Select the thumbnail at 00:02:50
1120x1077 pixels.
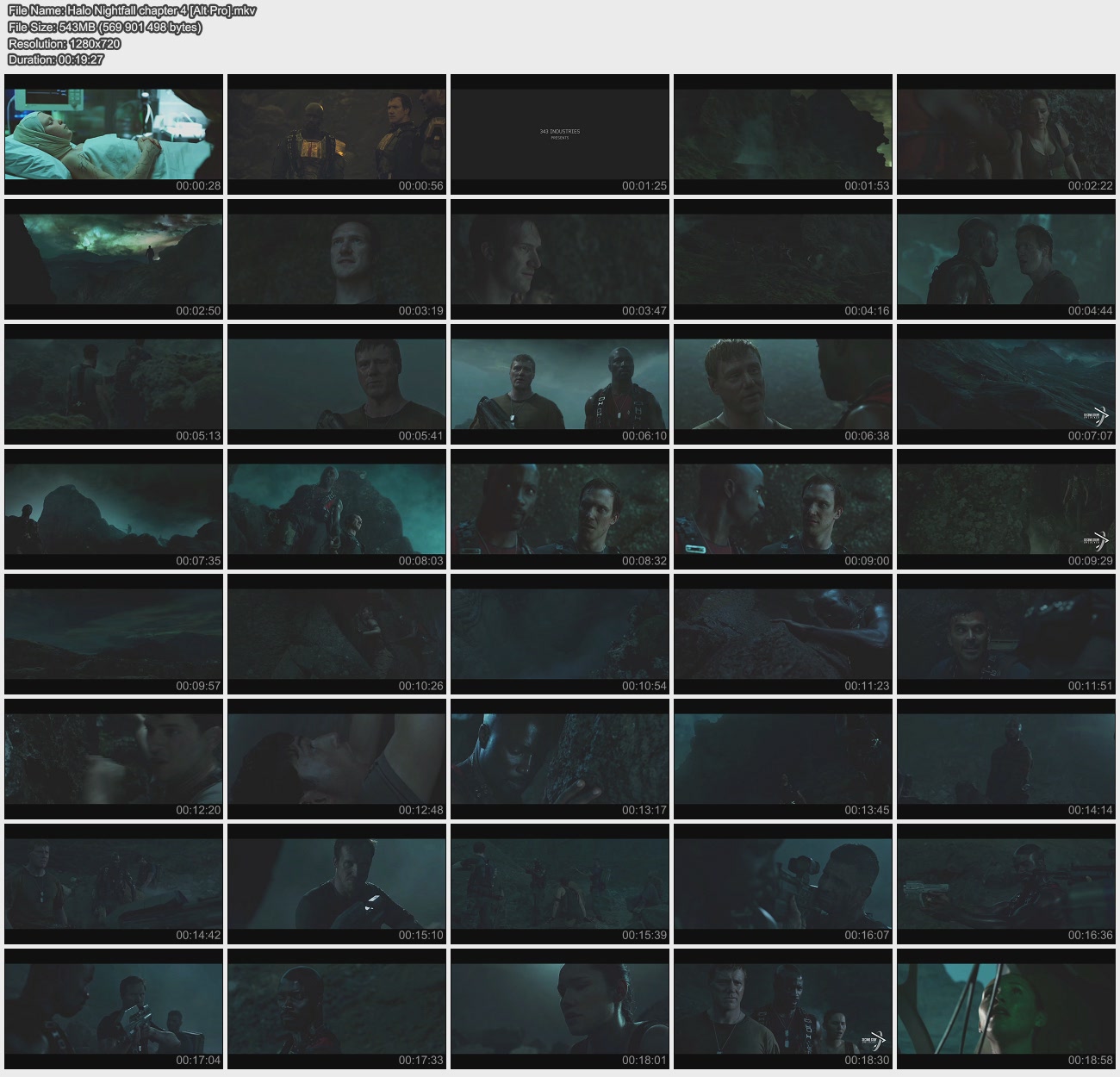(114, 258)
